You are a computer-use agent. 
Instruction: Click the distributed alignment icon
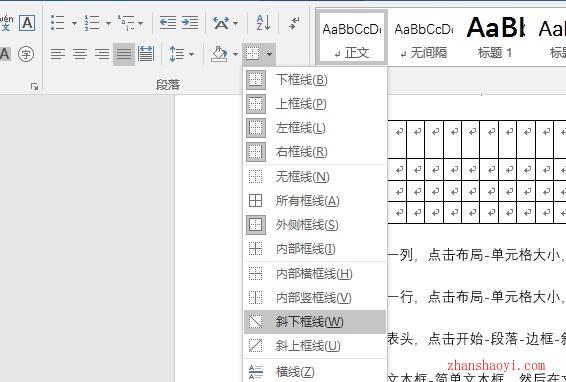(146, 54)
